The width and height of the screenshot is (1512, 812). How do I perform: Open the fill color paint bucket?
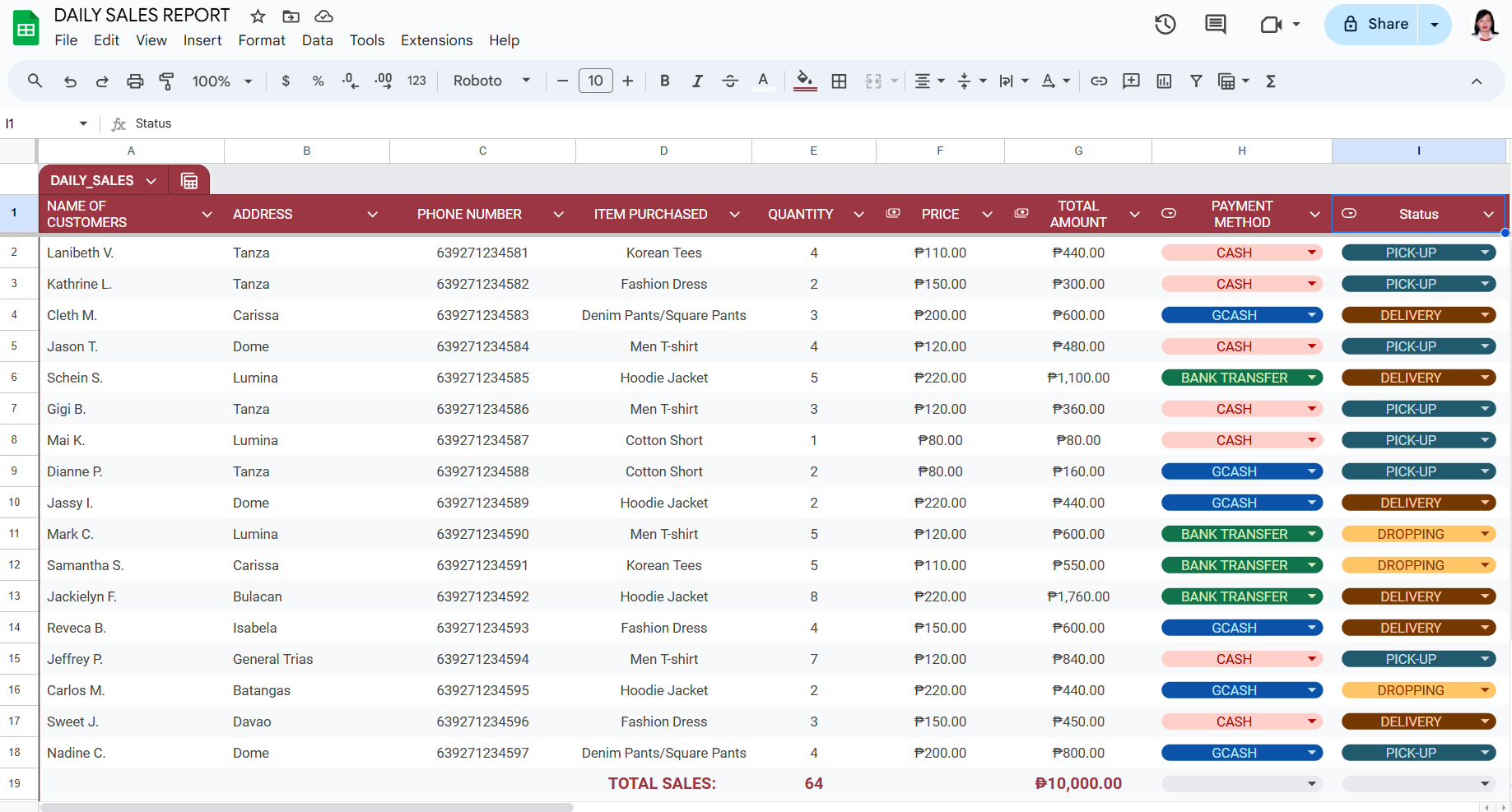804,81
